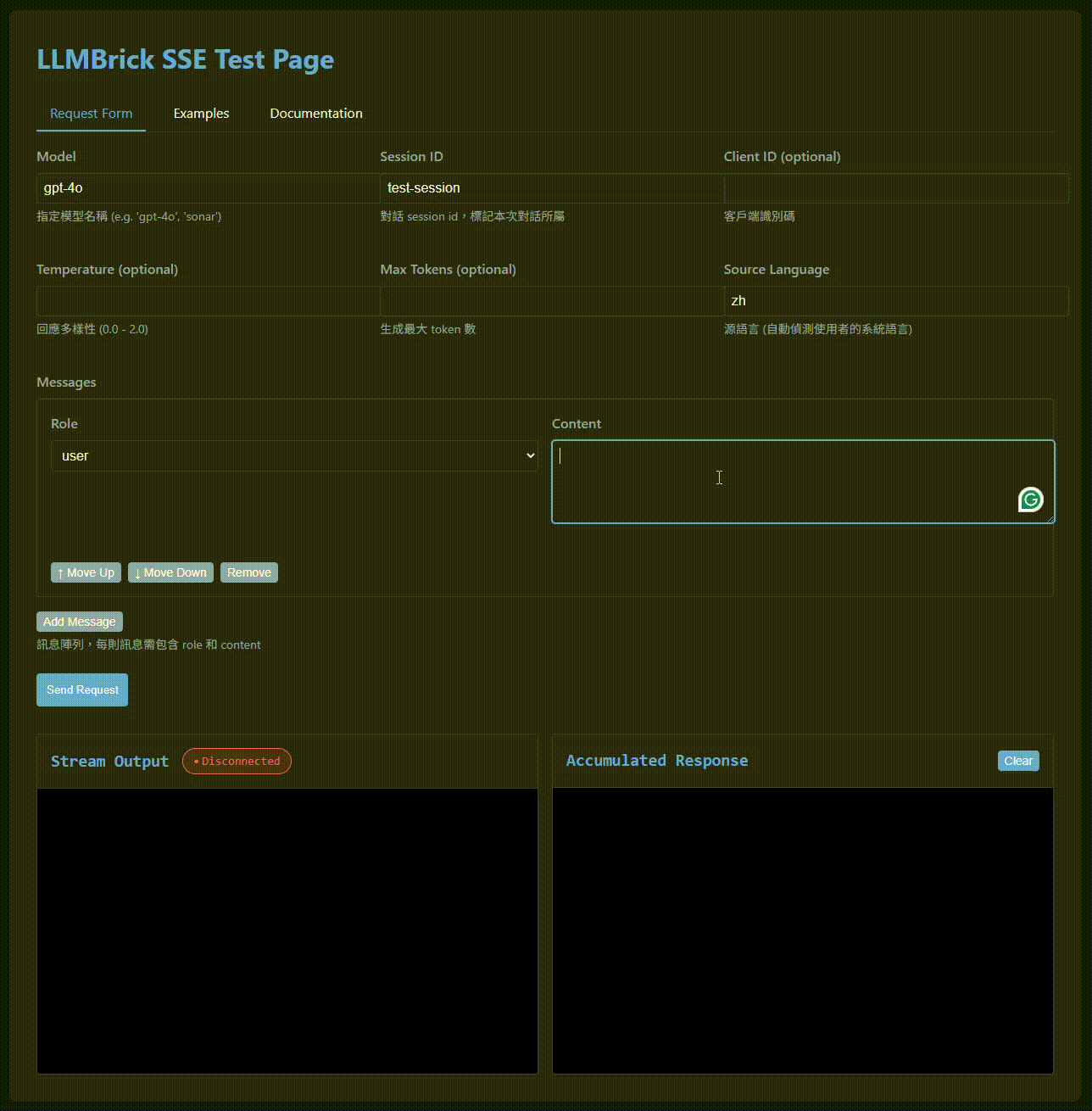This screenshot has width=1092, height=1111.
Task: Focus the Session ID input field
Action: (x=552, y=188)
